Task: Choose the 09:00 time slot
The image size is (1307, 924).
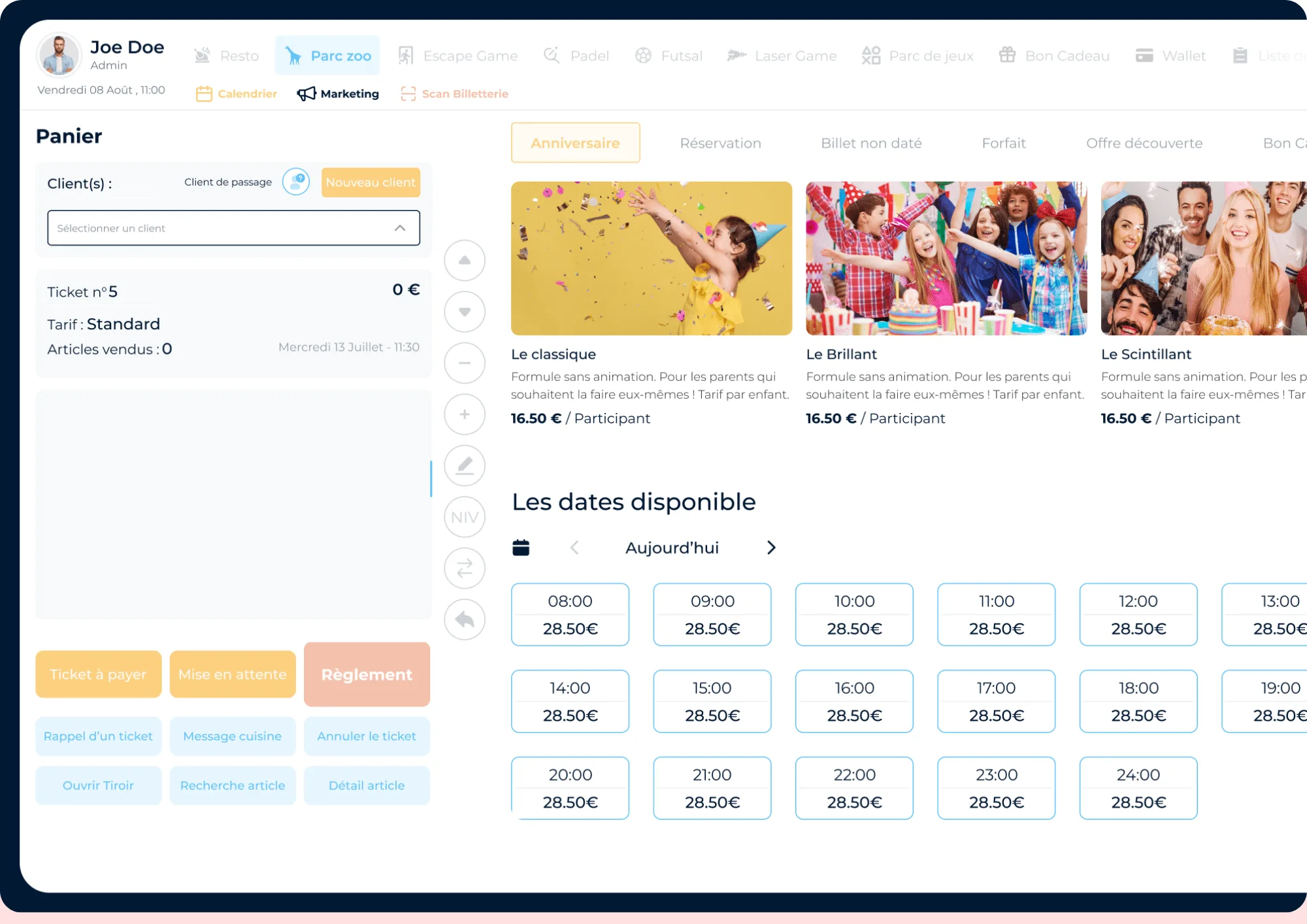Action: [x=712, y=614]
